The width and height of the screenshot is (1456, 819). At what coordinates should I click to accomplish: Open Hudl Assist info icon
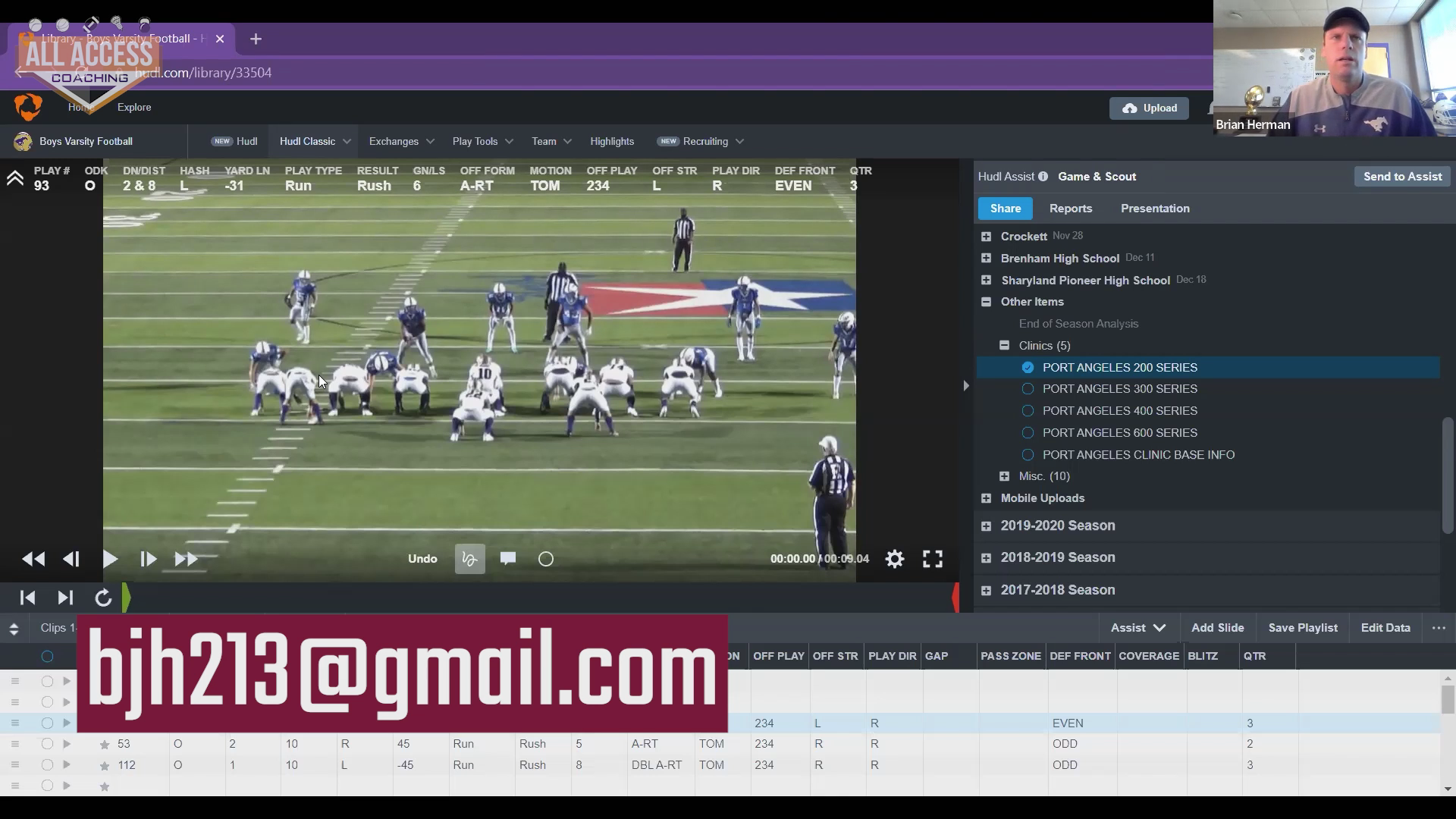[x=1043, y=177]
